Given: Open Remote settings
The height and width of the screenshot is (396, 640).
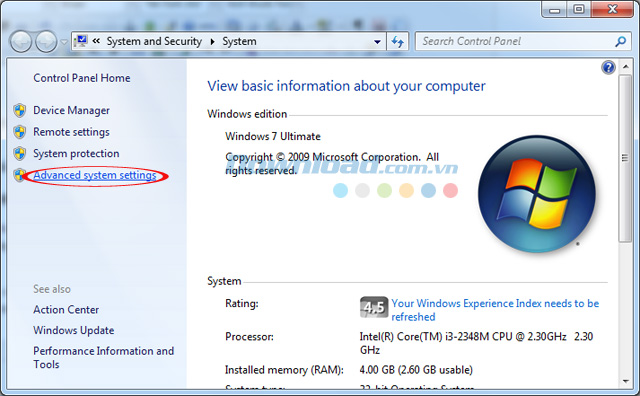Looking at the screenshot, I should point(71,132).
